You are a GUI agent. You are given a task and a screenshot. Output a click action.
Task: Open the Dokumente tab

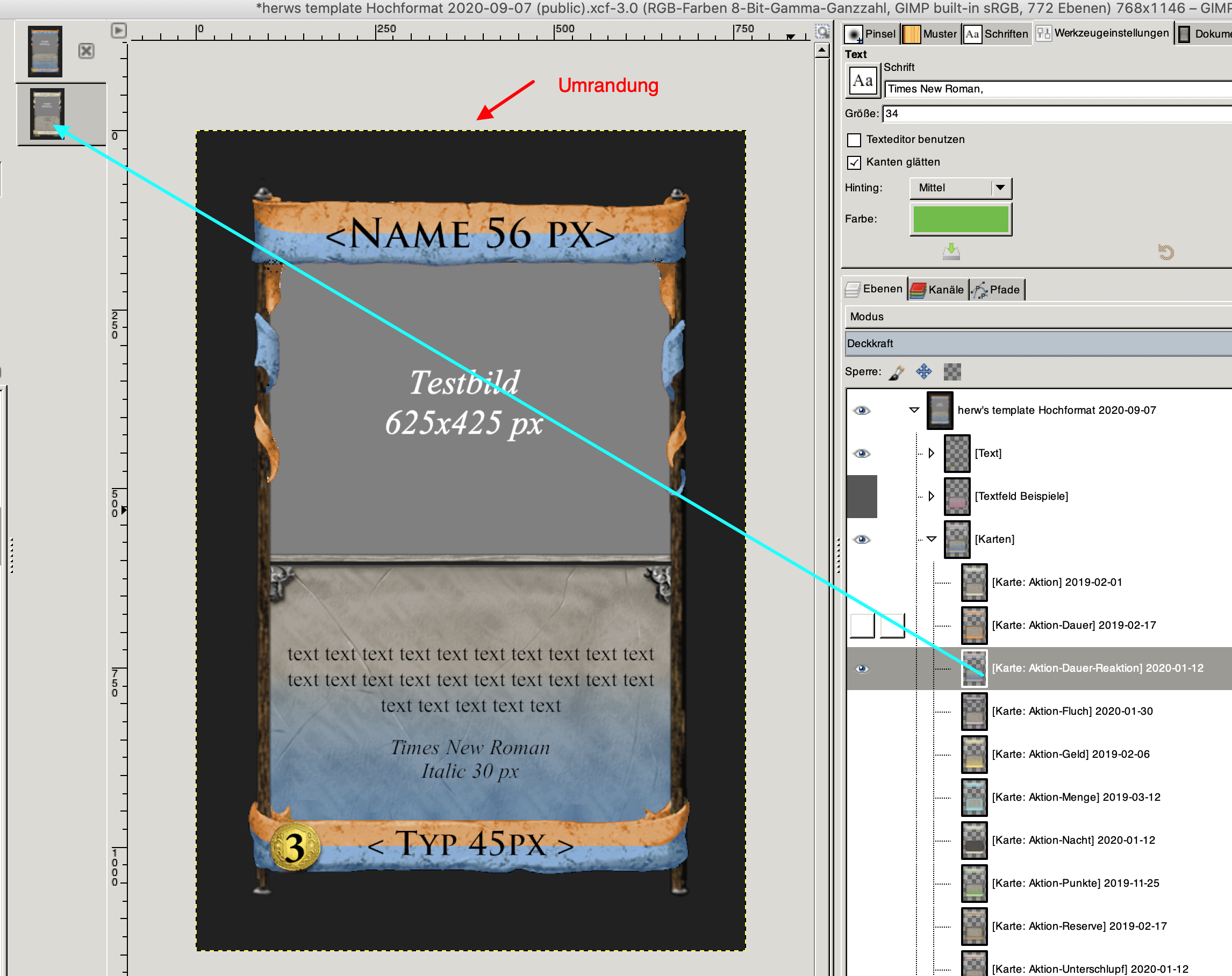coord(1205,34)
